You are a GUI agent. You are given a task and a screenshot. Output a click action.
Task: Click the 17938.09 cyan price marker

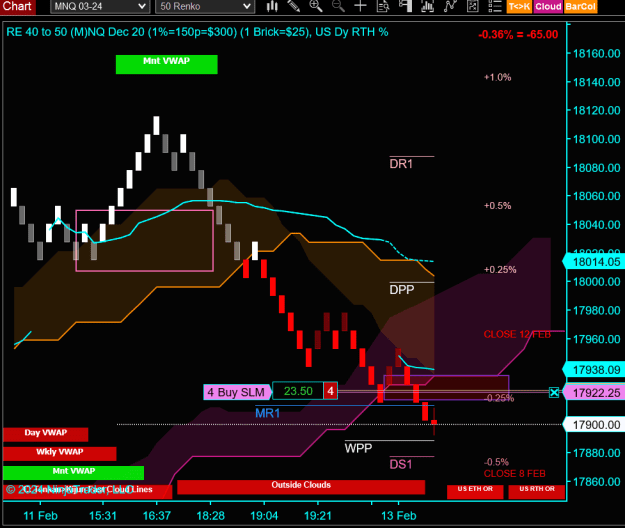point(594,370)
